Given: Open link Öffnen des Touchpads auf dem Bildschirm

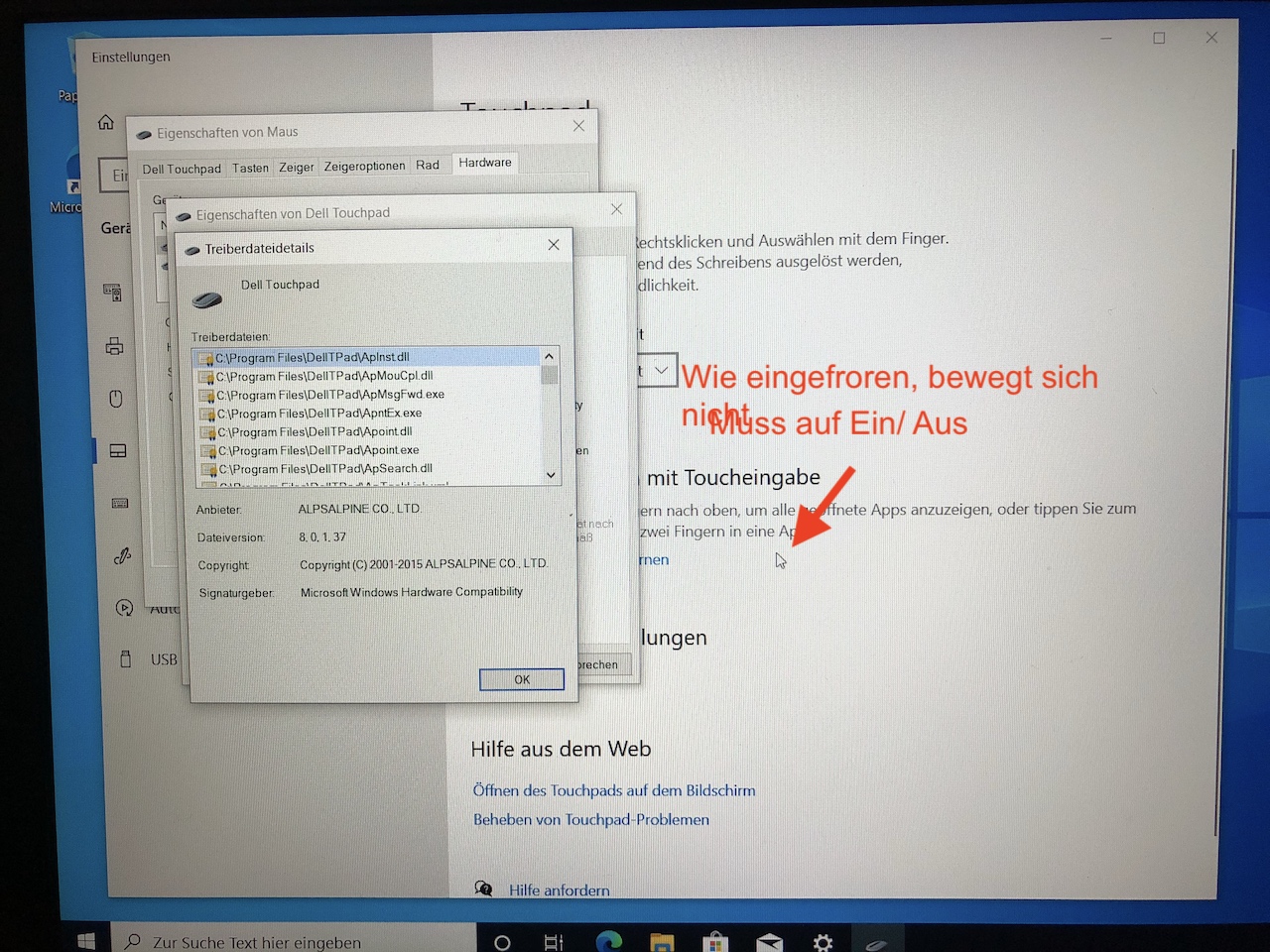Looking at the screenshot, I should click(x=614, y=790).
